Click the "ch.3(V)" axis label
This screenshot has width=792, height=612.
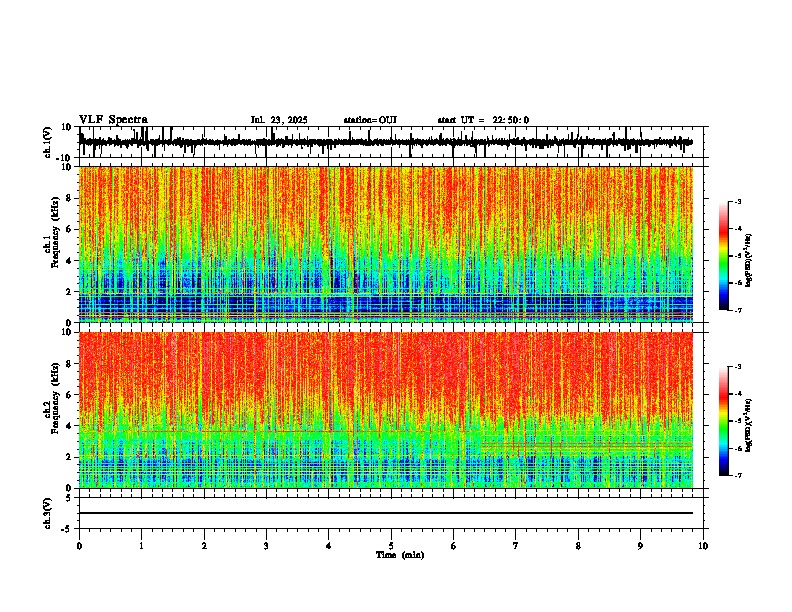point(48,513)
